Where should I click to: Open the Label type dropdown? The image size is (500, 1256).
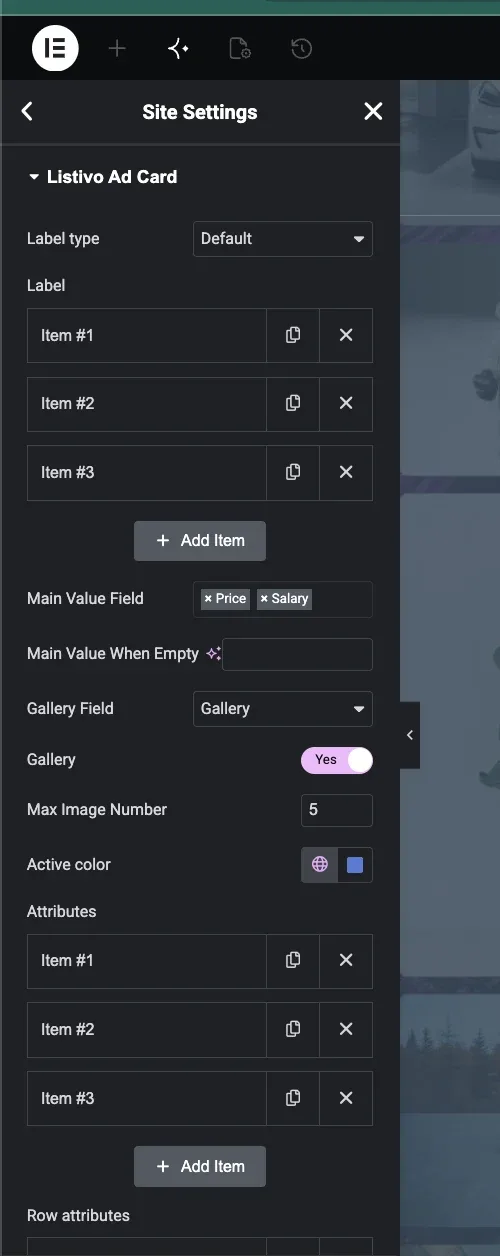point(283,238)
